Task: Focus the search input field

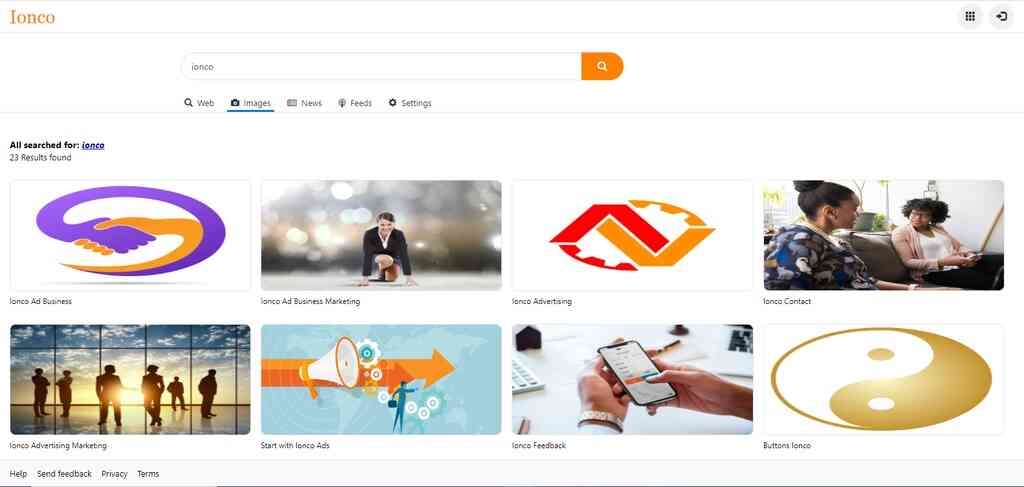Action: tap(381, 67)
